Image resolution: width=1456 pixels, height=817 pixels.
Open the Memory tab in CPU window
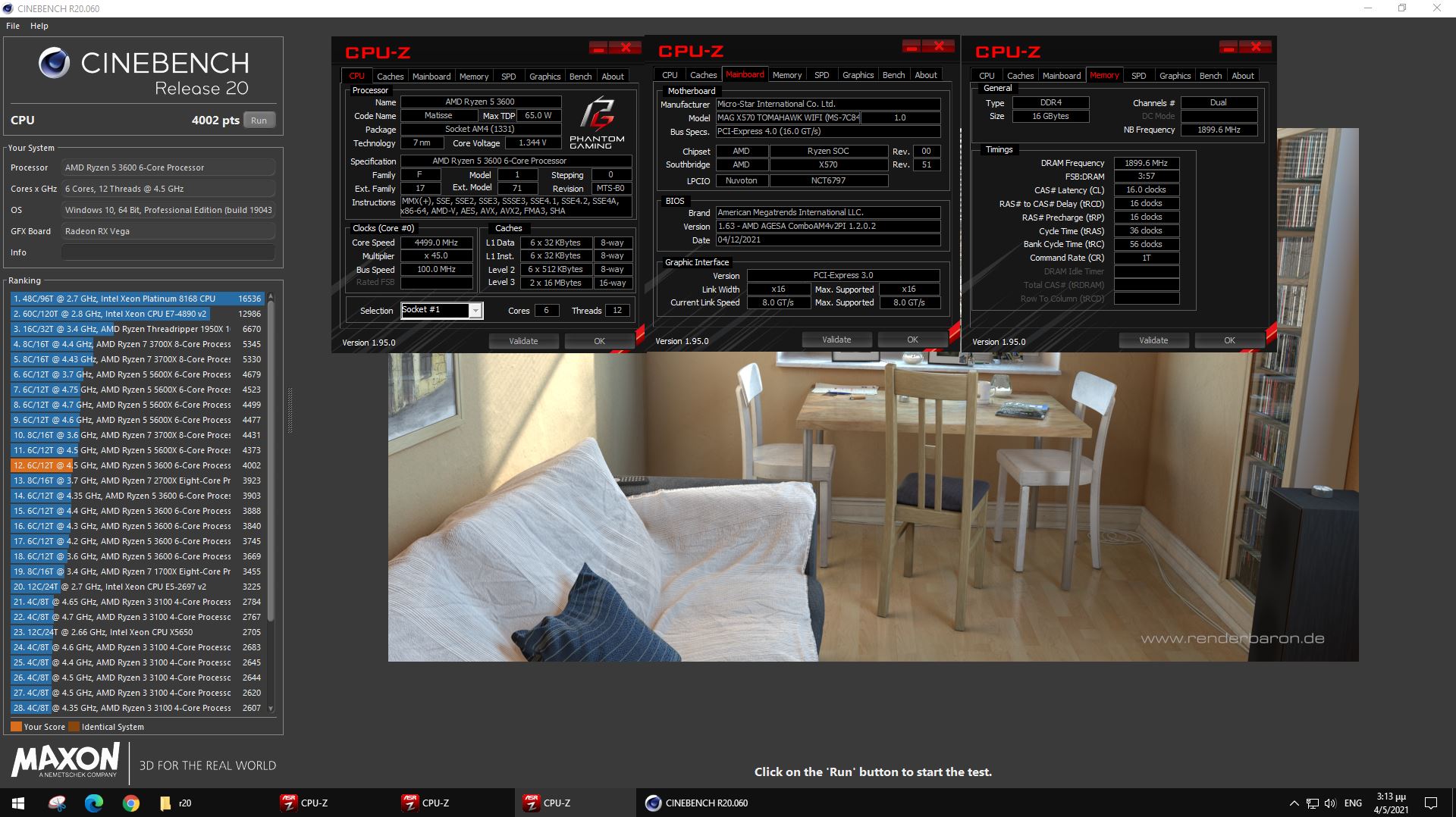(x=474, y=77)
